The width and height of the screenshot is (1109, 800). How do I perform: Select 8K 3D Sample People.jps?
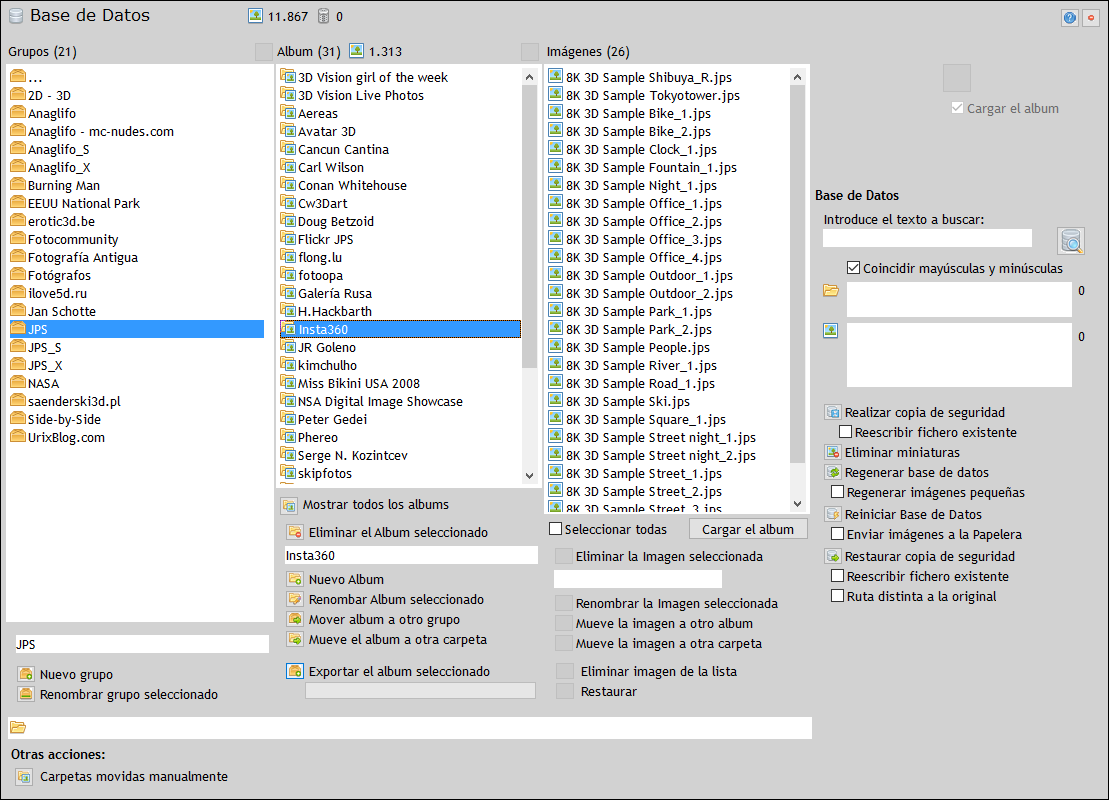(637, 348)
